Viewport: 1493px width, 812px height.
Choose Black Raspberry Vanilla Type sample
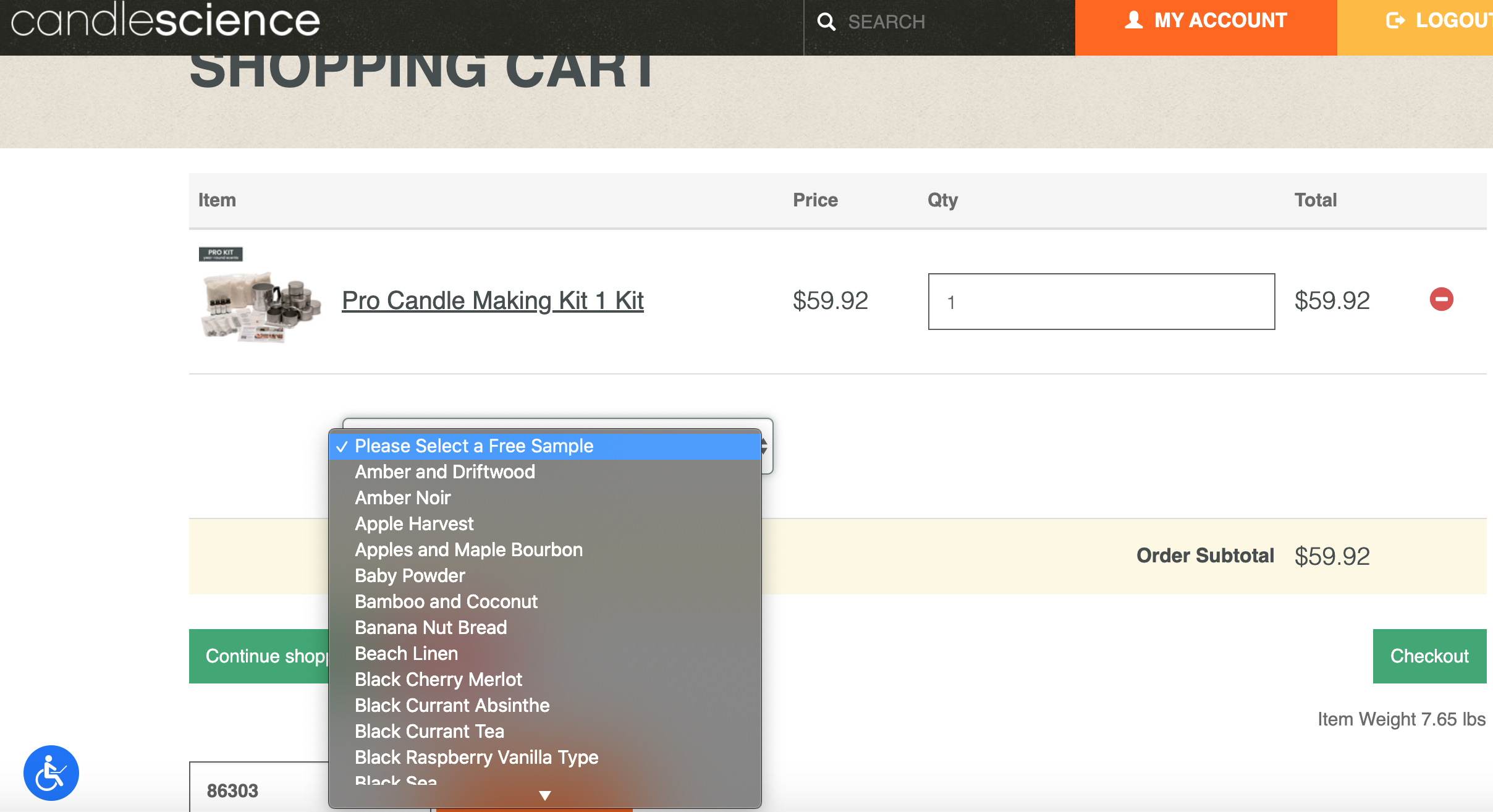click(x=545, y=758)
